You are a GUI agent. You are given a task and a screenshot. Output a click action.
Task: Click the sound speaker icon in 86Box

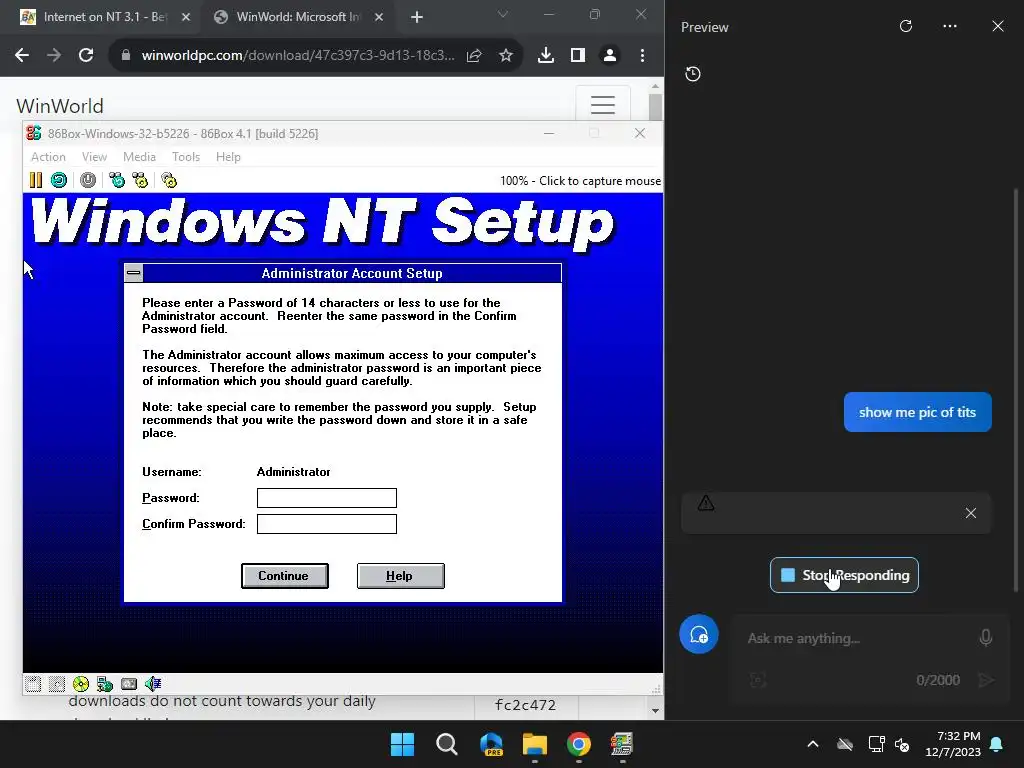153,684
